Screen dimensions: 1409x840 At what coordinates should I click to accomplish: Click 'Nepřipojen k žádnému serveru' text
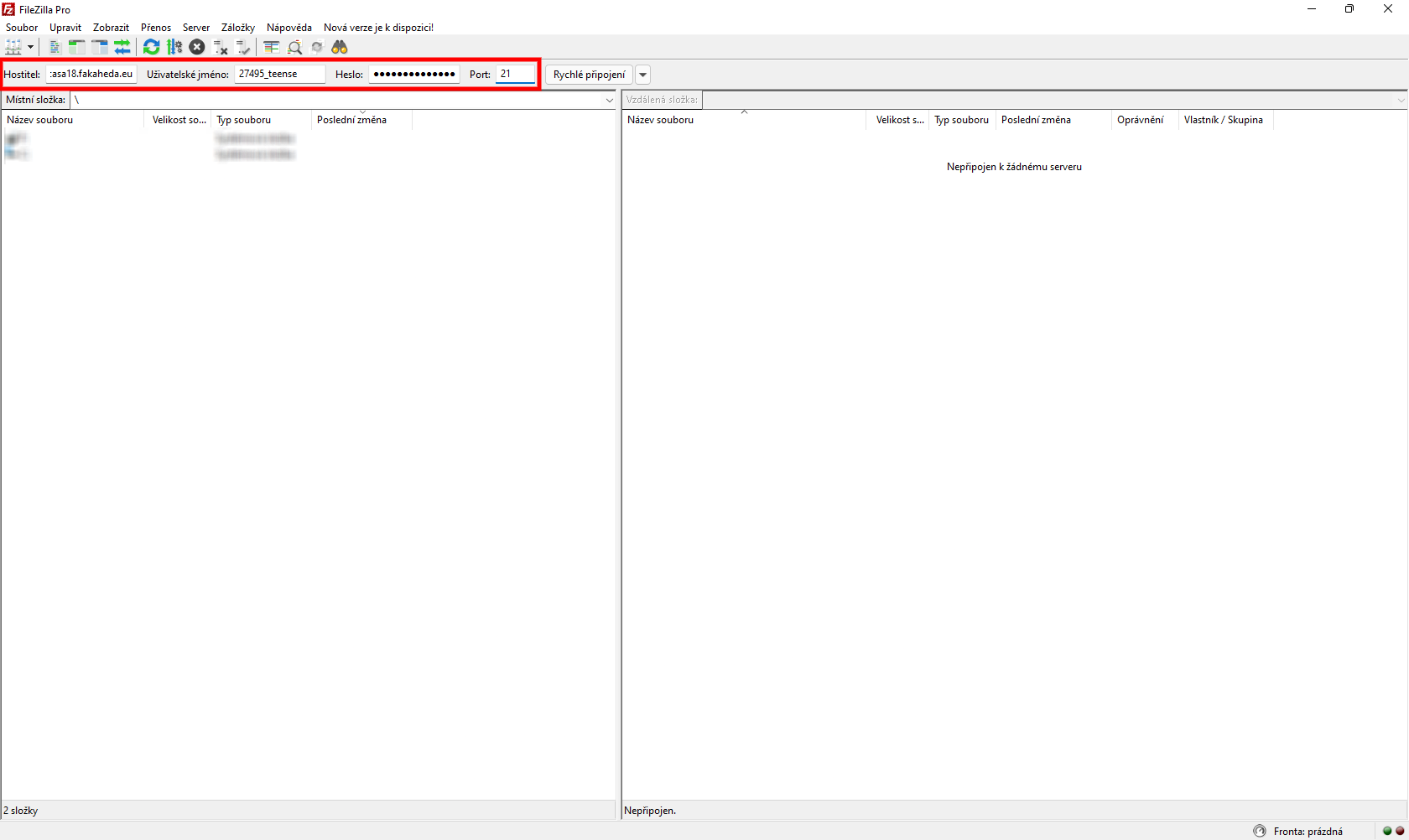1014,167
